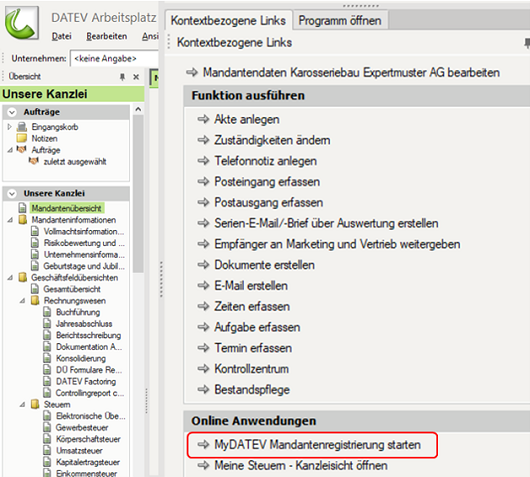530x477 pixels.
Task: Collapse the Aufträge section chevron
Action: tap(12, 112)
